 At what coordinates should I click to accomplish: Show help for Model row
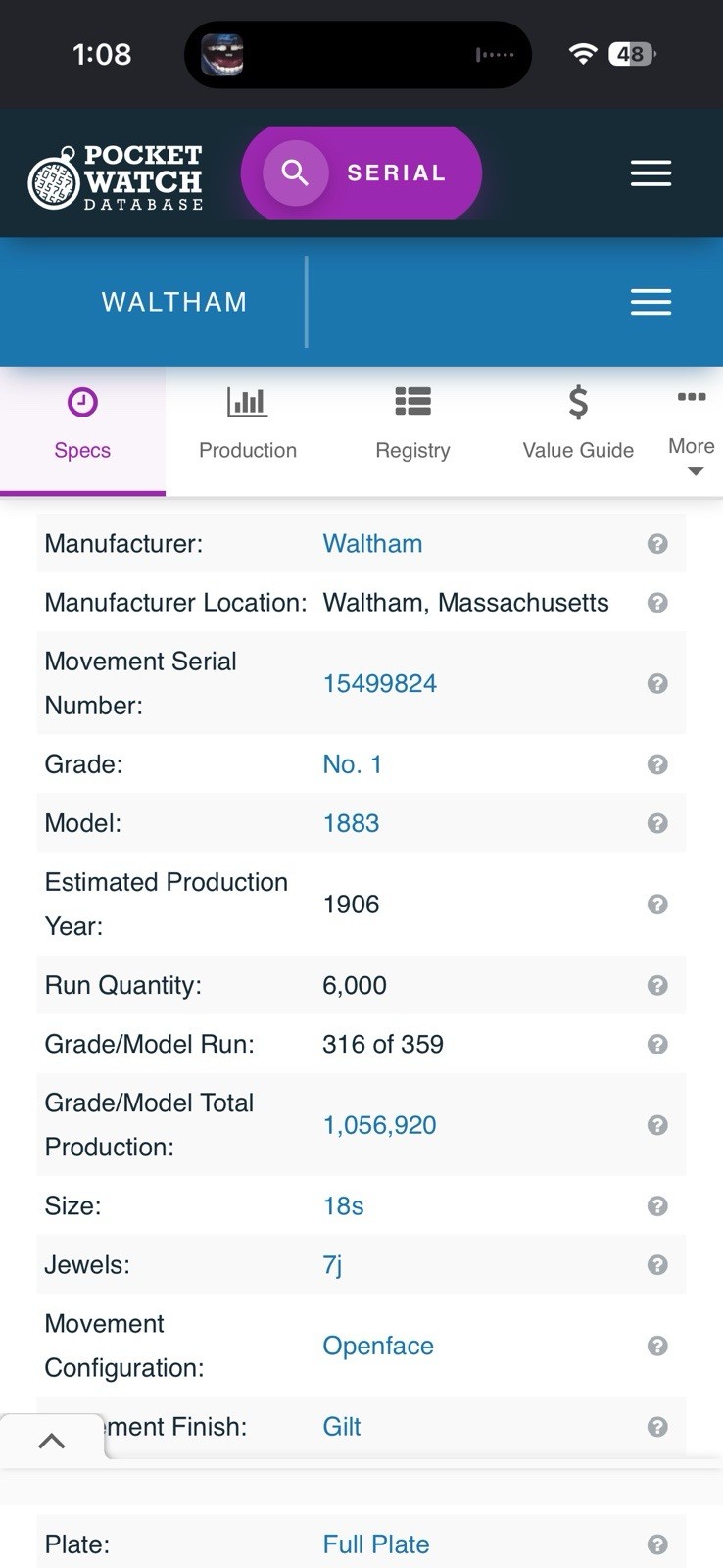click(657, 823)
